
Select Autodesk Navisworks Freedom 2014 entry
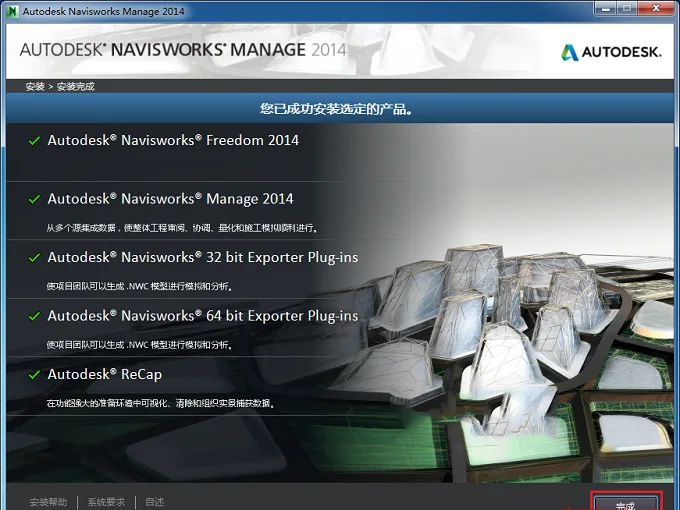pyautogui.click(x=173, y=141)
